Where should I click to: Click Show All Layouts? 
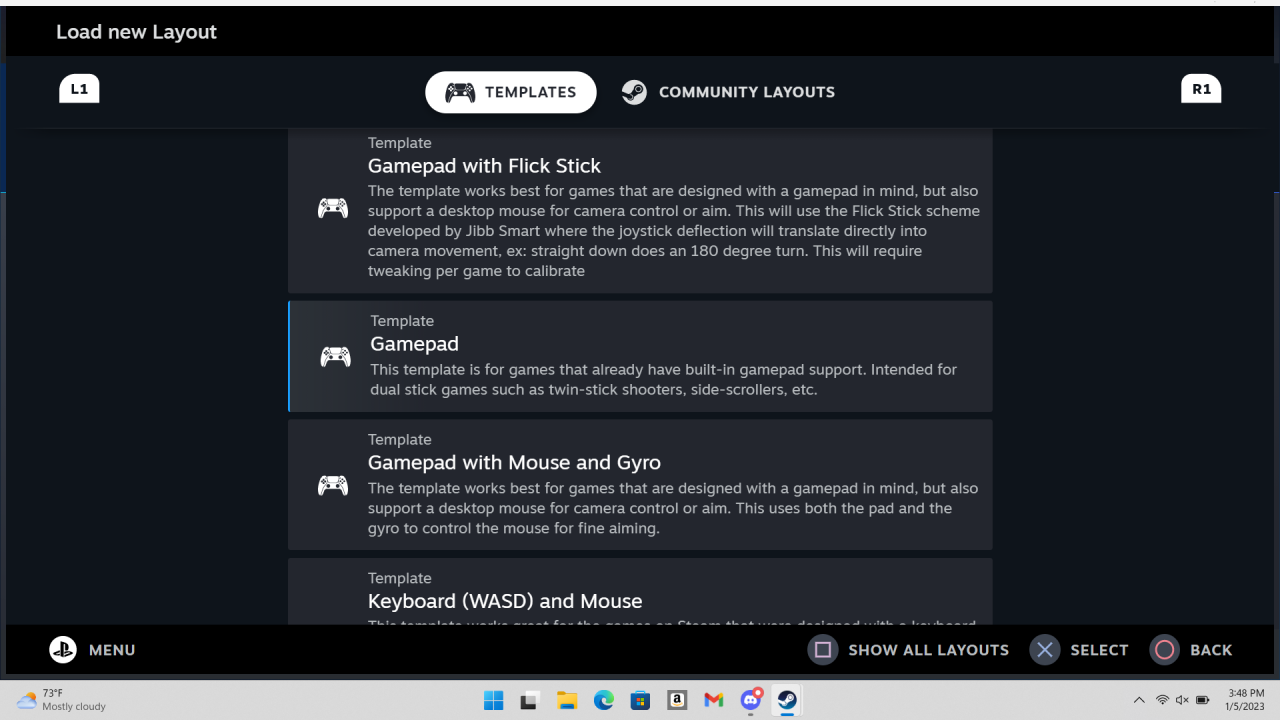909,650
